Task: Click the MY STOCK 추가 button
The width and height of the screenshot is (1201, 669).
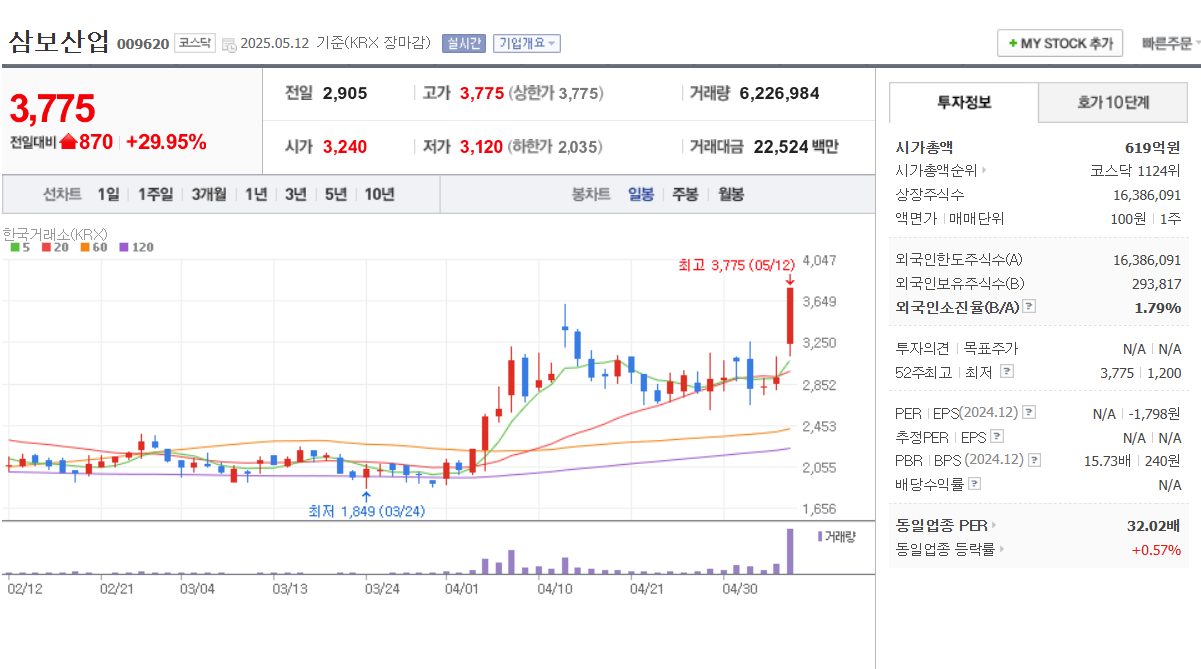Action: point(1060,43)
